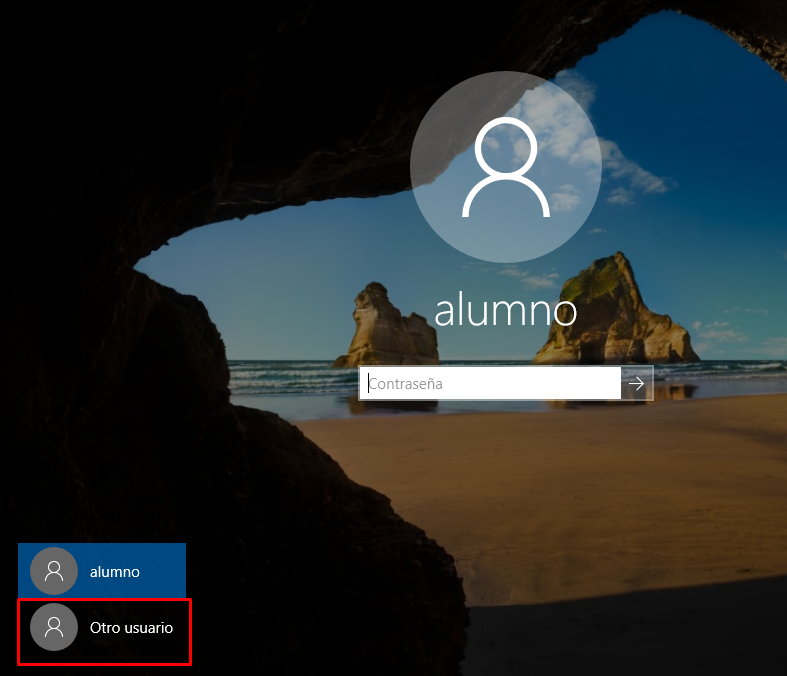The width and height of the screenshot is (787, 676).
Task: Click the avatar icon beside Otro usuario
Action: pos(54,627)
